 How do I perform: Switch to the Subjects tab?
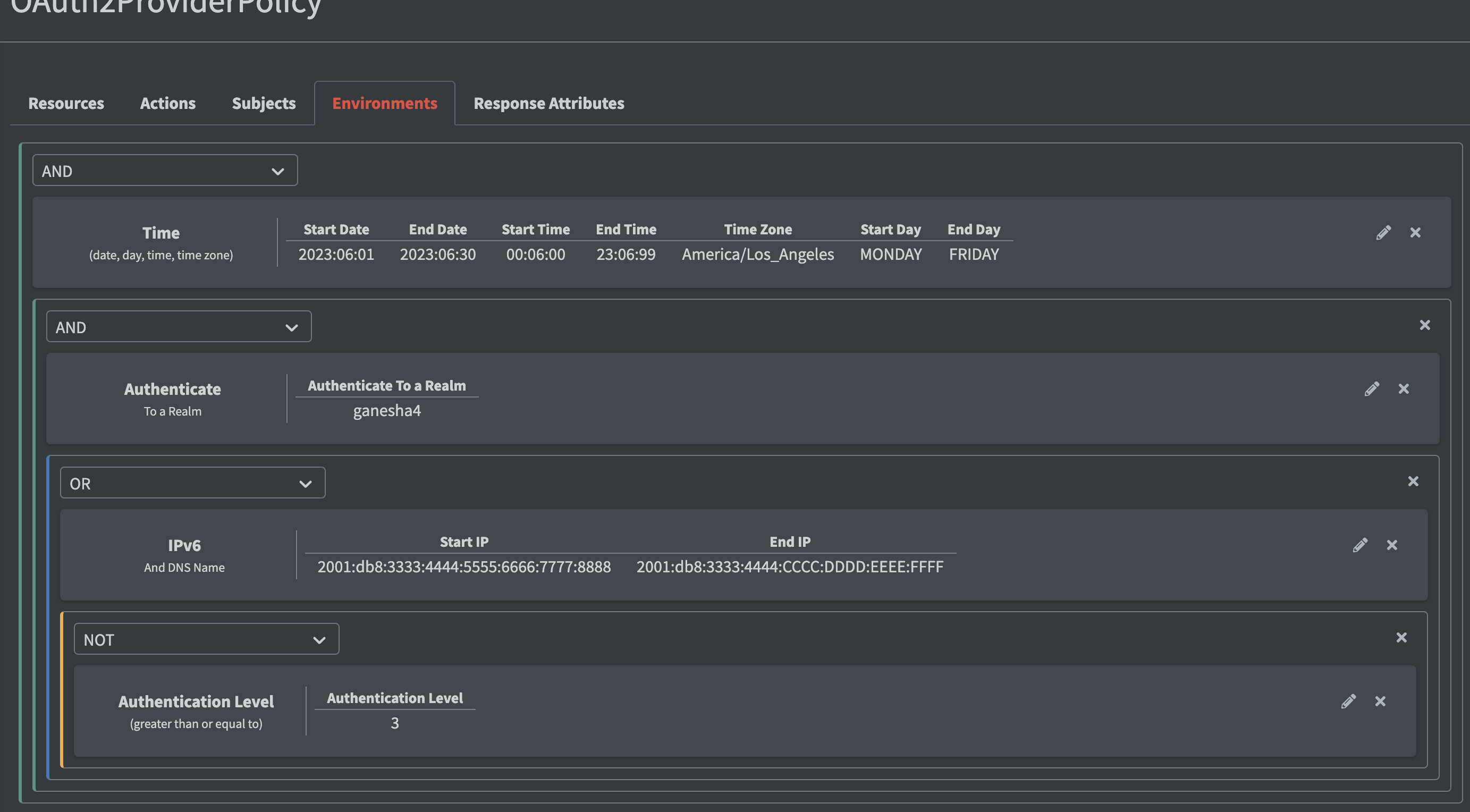coord(264,103)
